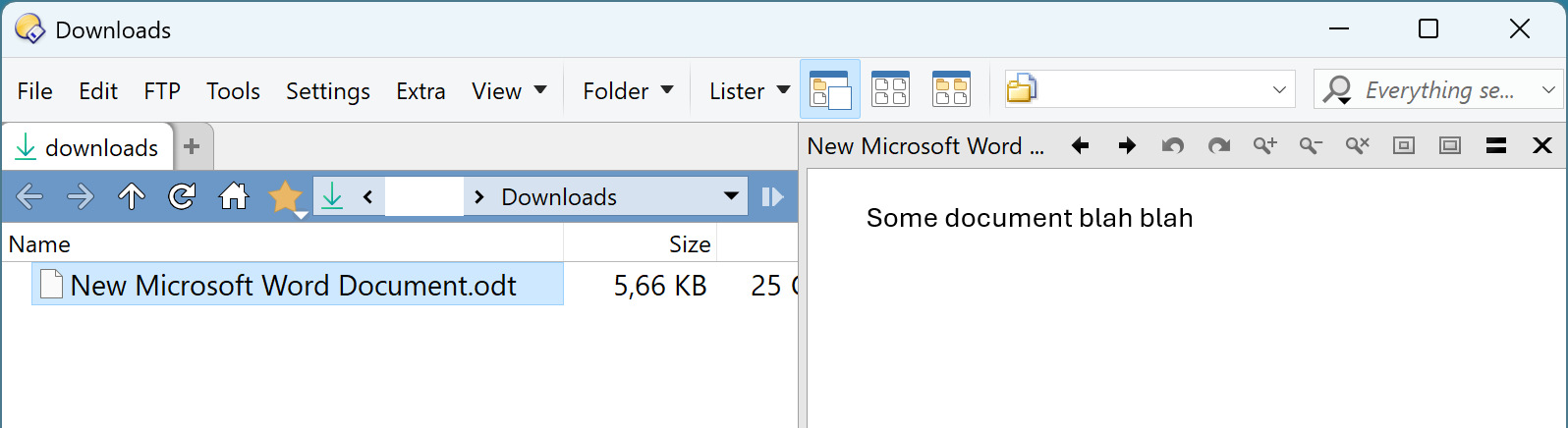The height and width of the screenshot is (428, 1568).
Task: Rotate the preview clockwise
Action: 1219,146
